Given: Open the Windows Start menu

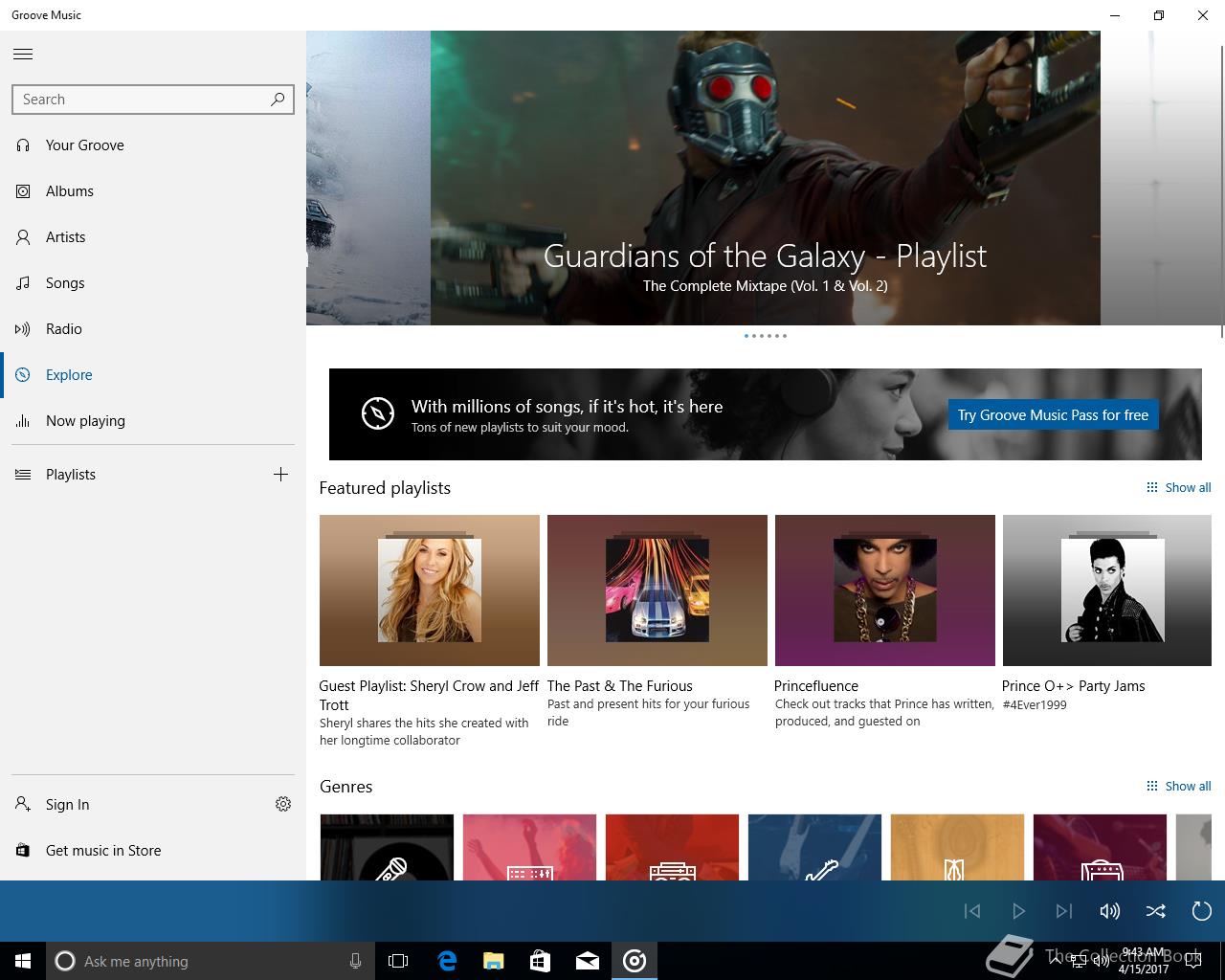Looking at the screenshot, I should tap(23, 961).
